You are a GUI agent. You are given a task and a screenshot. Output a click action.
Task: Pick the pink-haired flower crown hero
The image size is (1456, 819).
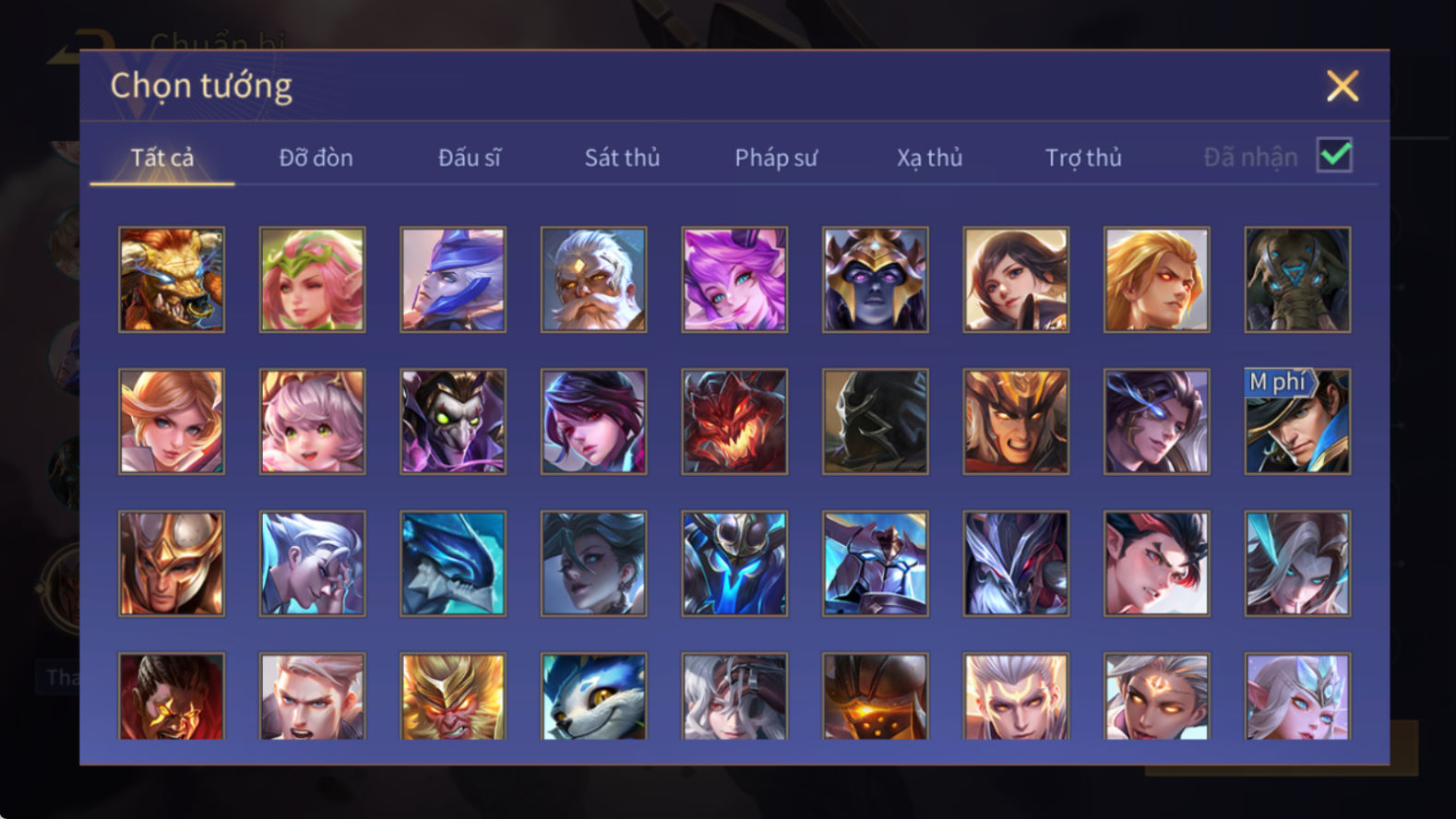[x=312, y=279]
